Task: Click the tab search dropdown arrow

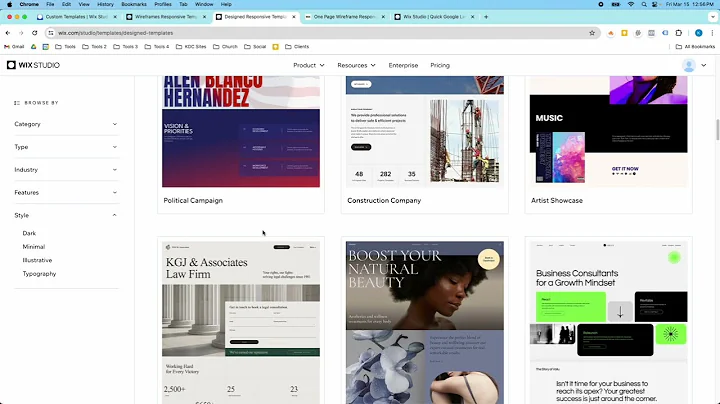Action: [x=713, y=17]
